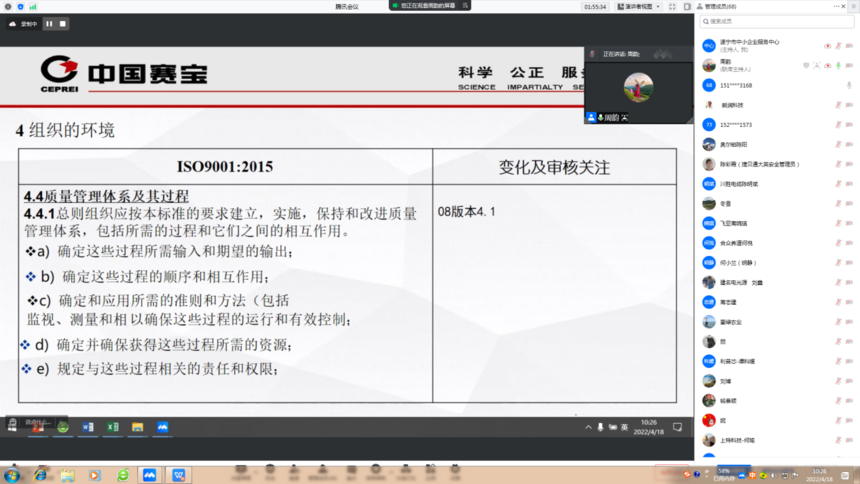Open Windows Start orb
Viewport: 860px width, 484px height.
[x=12, y=475]
